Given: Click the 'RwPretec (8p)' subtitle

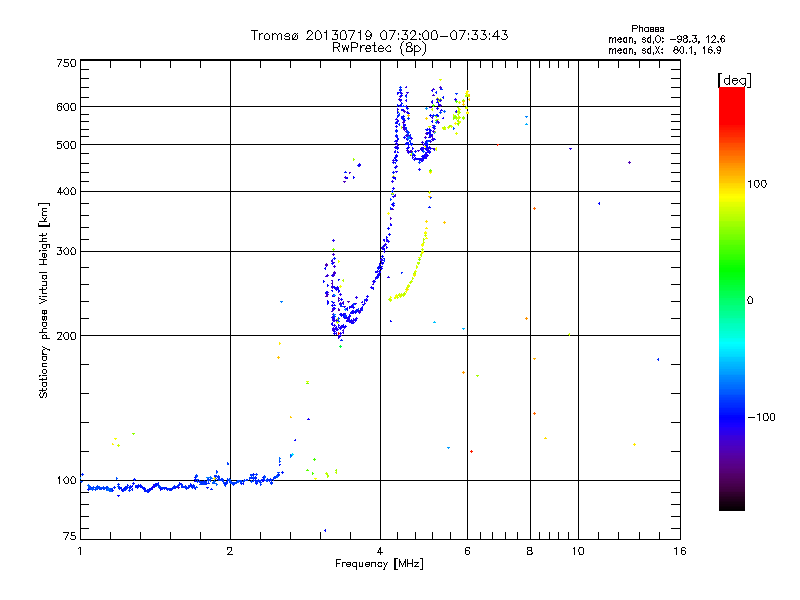Looking at the screenshot, I should point(379,48).
